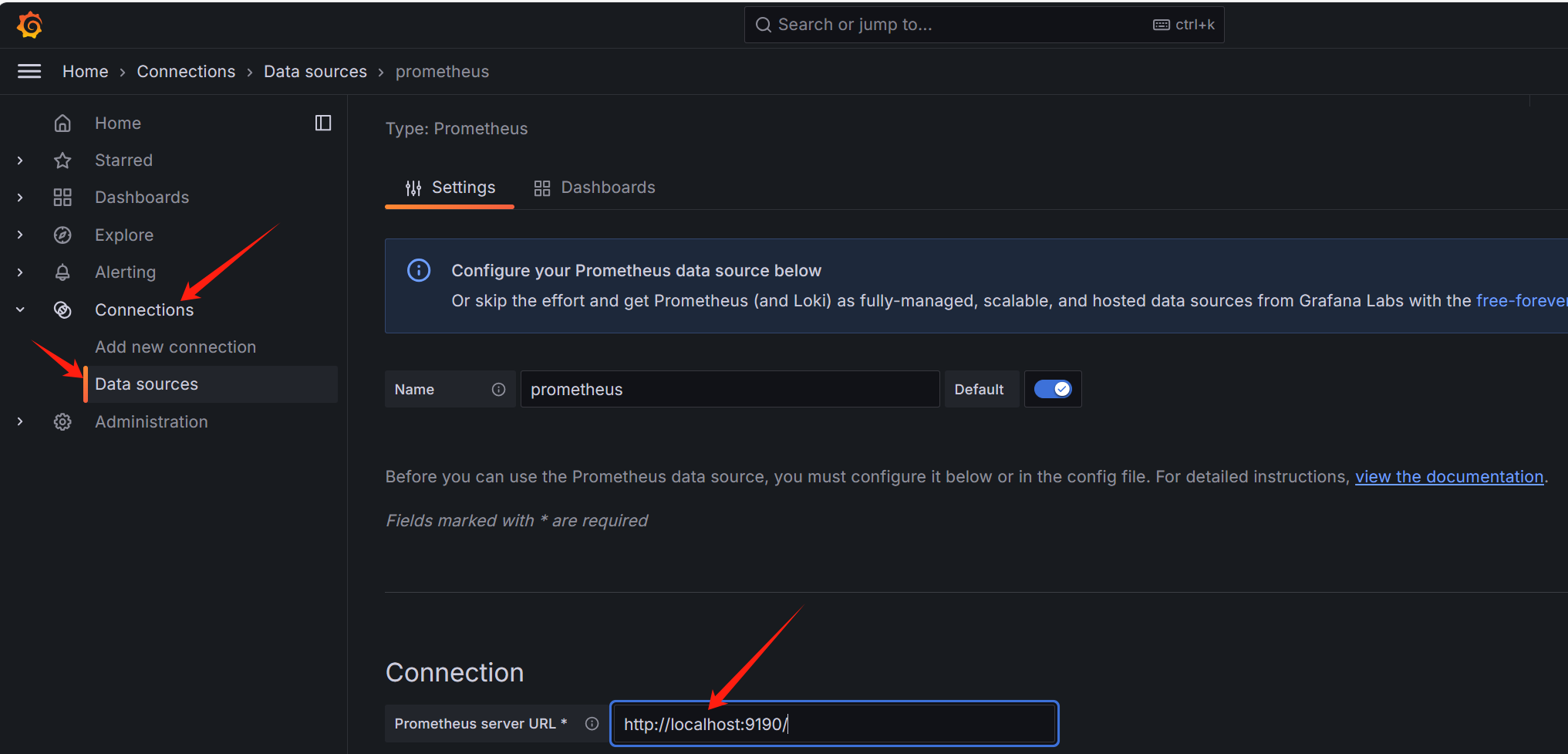Open the view the documentation link
The width and height of the screenshot is (1568, 754).
tap(1449, 477)
